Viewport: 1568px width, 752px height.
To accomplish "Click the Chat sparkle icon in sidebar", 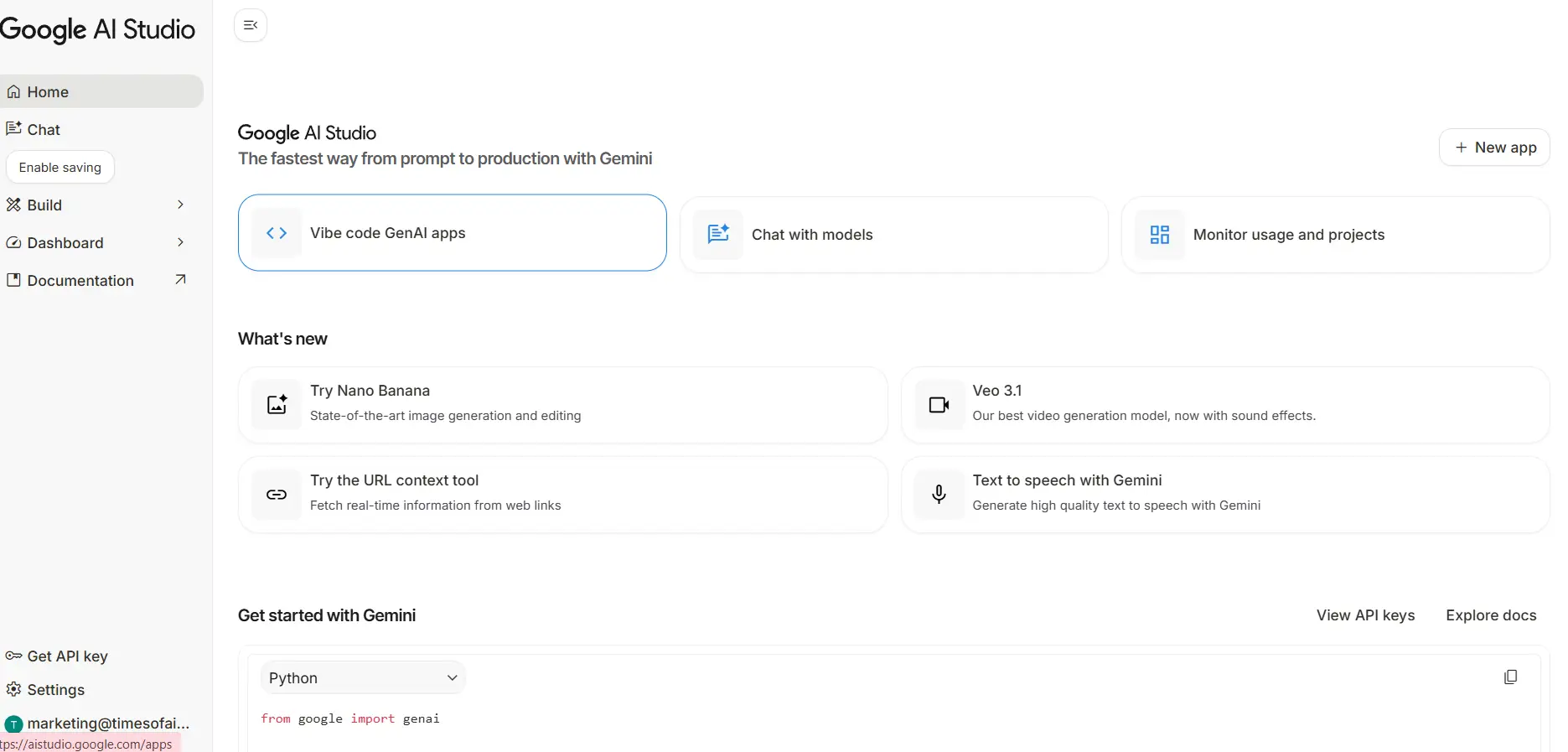I will click(x=13, y=129).
